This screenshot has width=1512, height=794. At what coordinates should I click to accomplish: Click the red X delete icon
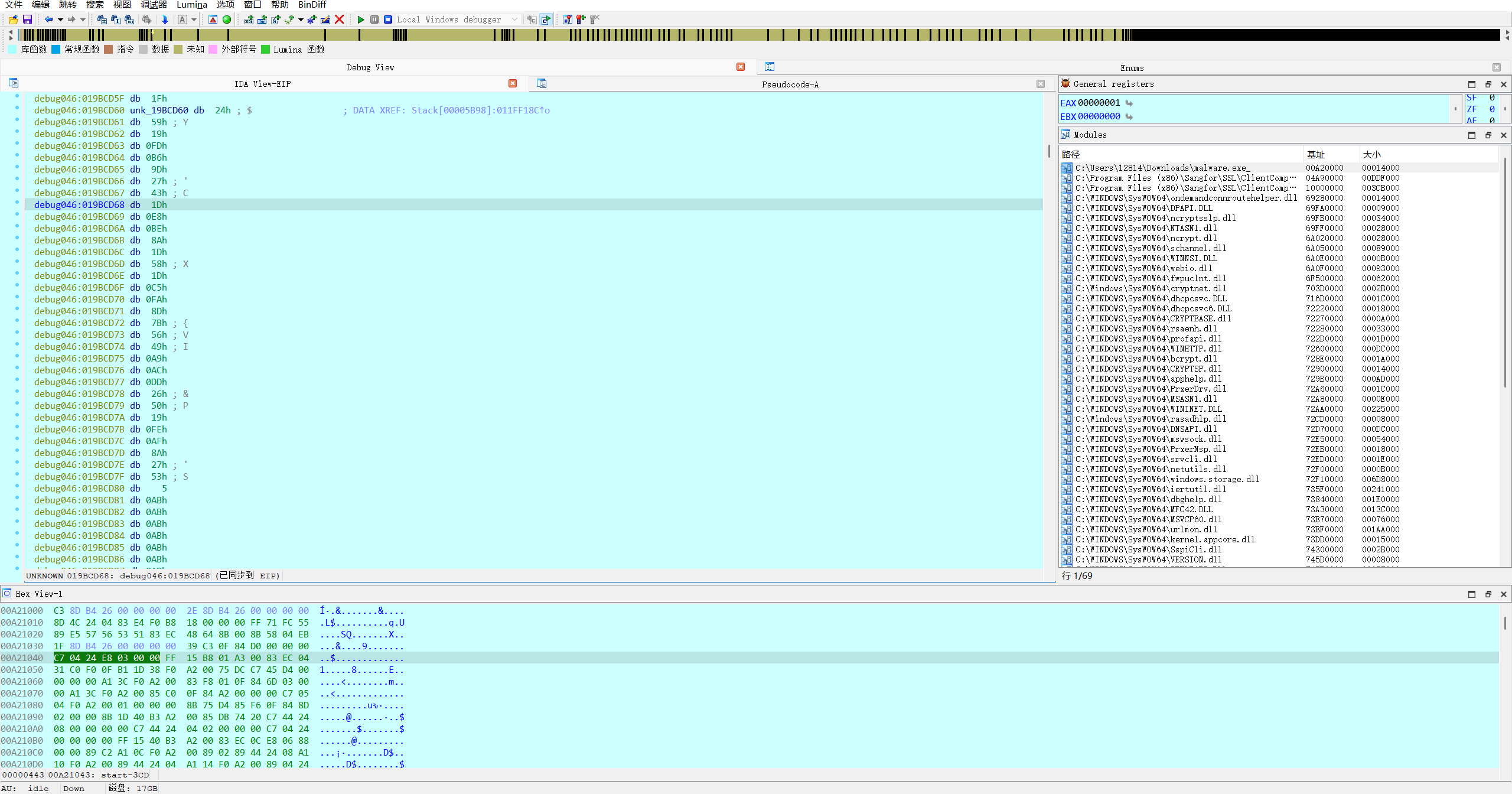click(x=340, y=19)
